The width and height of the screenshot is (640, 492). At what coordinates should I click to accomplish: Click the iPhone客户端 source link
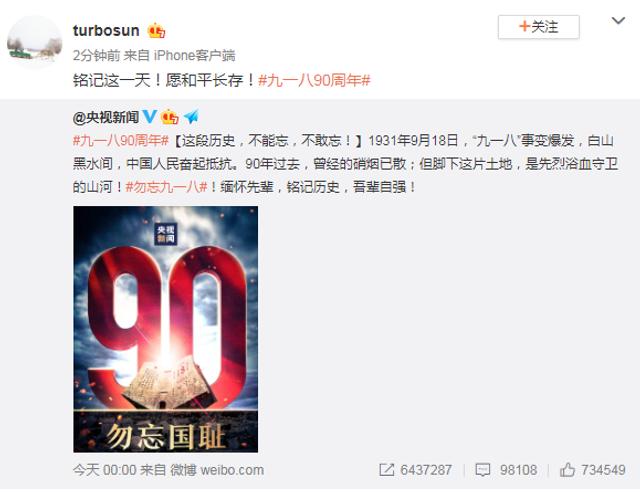[194, 55]
